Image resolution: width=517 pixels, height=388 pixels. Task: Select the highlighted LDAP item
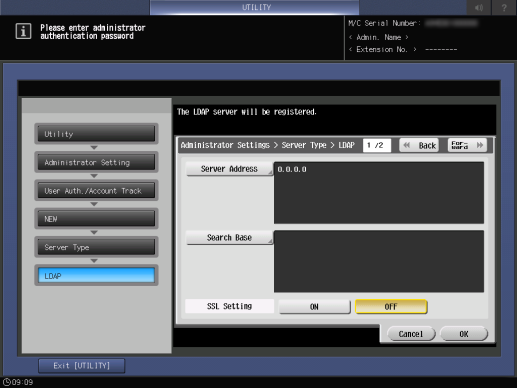point(96,276)
